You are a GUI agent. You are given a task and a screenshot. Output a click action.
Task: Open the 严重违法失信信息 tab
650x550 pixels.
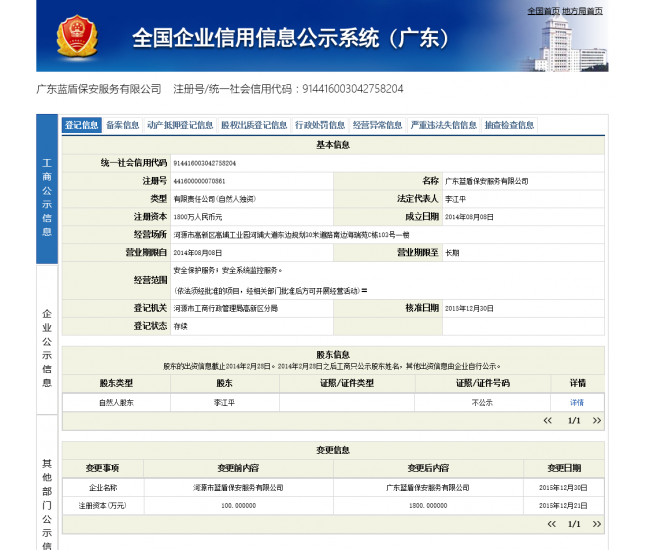(443, 125)
